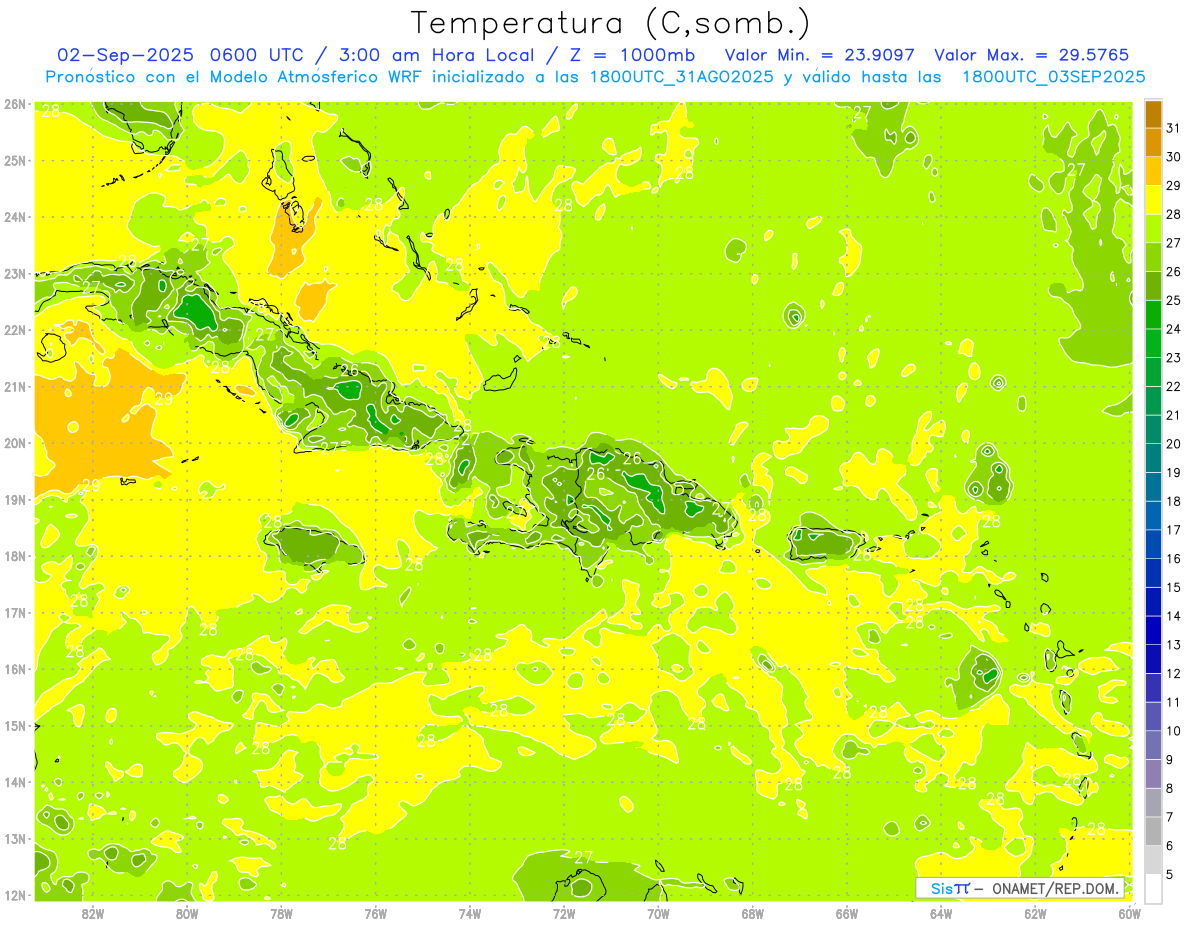This screenshot has height=927, width=1200.
Task: Pick the orange legend band between 29 and 30
Action: (x=1153, y=170)
